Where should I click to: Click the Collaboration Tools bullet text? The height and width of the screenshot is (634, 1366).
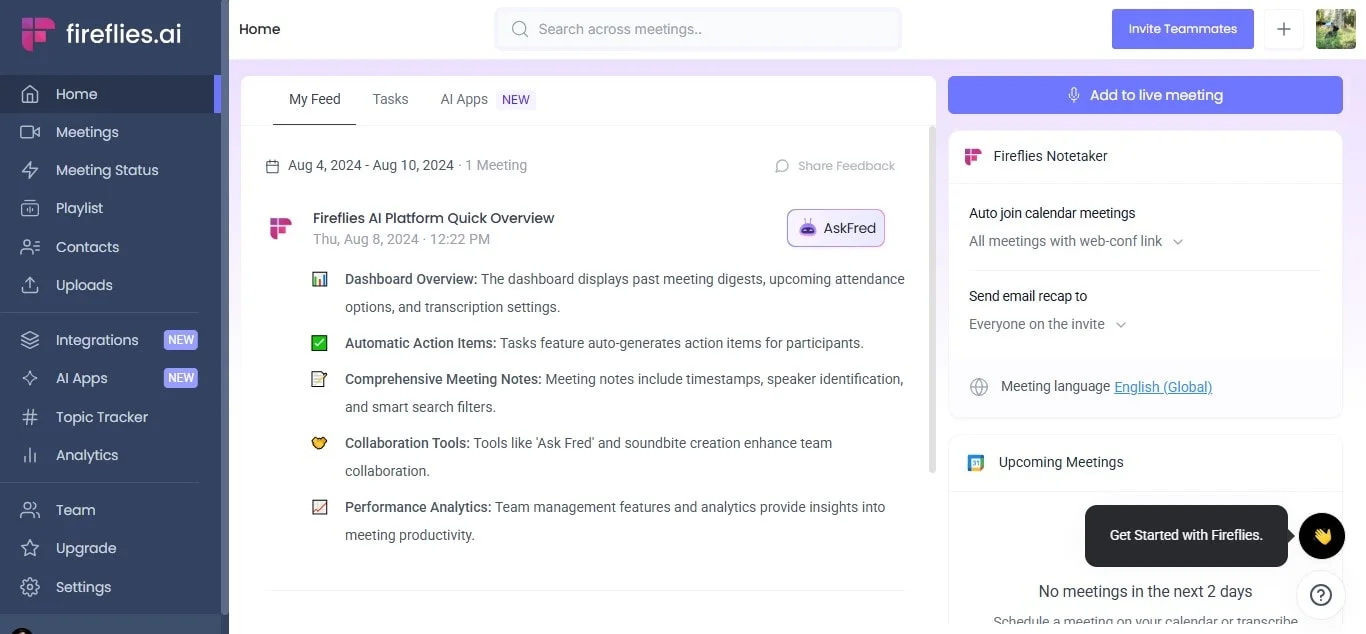(588, 457)
